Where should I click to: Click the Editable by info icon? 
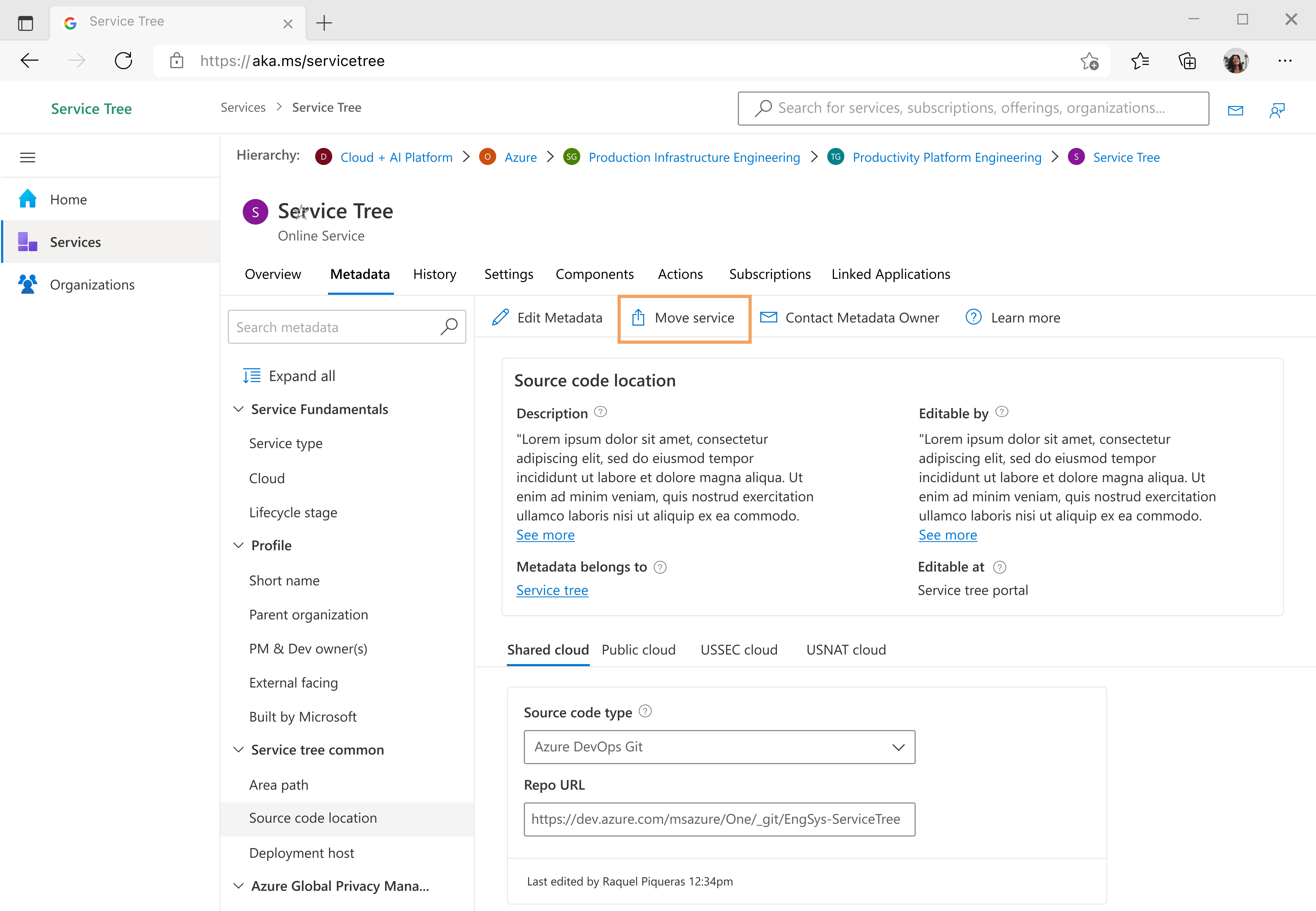tap(1002, 412)
